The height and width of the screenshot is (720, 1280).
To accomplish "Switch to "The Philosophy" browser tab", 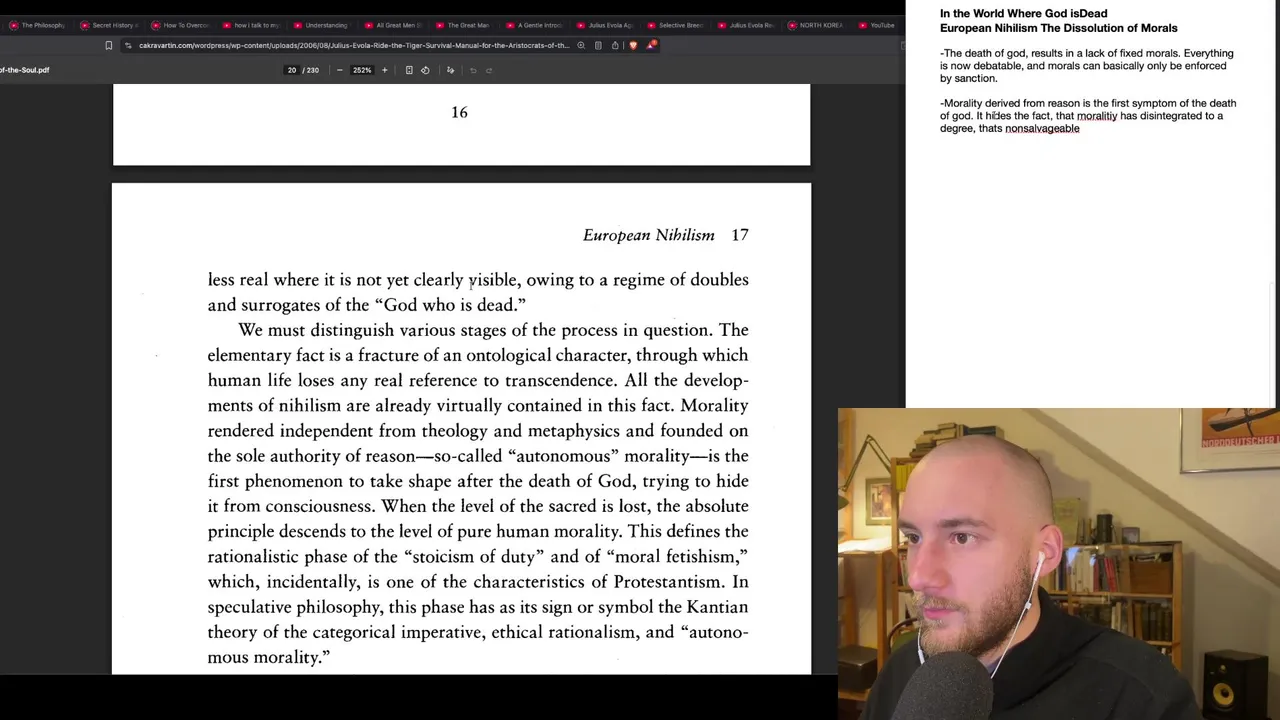I will click(x=37, y=25).
